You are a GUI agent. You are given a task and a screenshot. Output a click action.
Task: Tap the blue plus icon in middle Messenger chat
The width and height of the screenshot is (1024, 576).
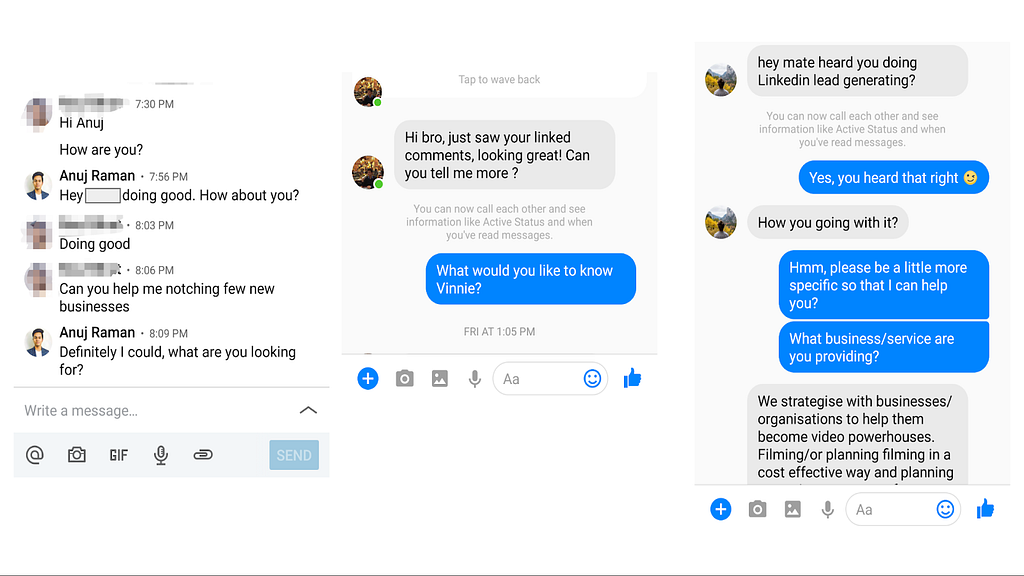click(x=368, y=379)
